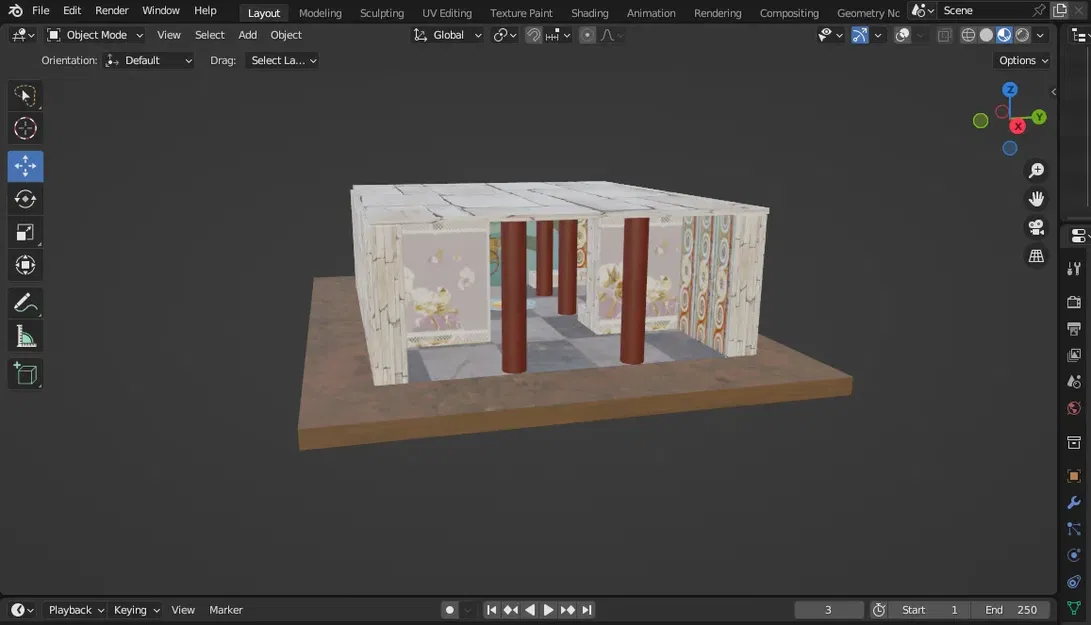Select the Cursor tool in toolbar

click(25, 129)
